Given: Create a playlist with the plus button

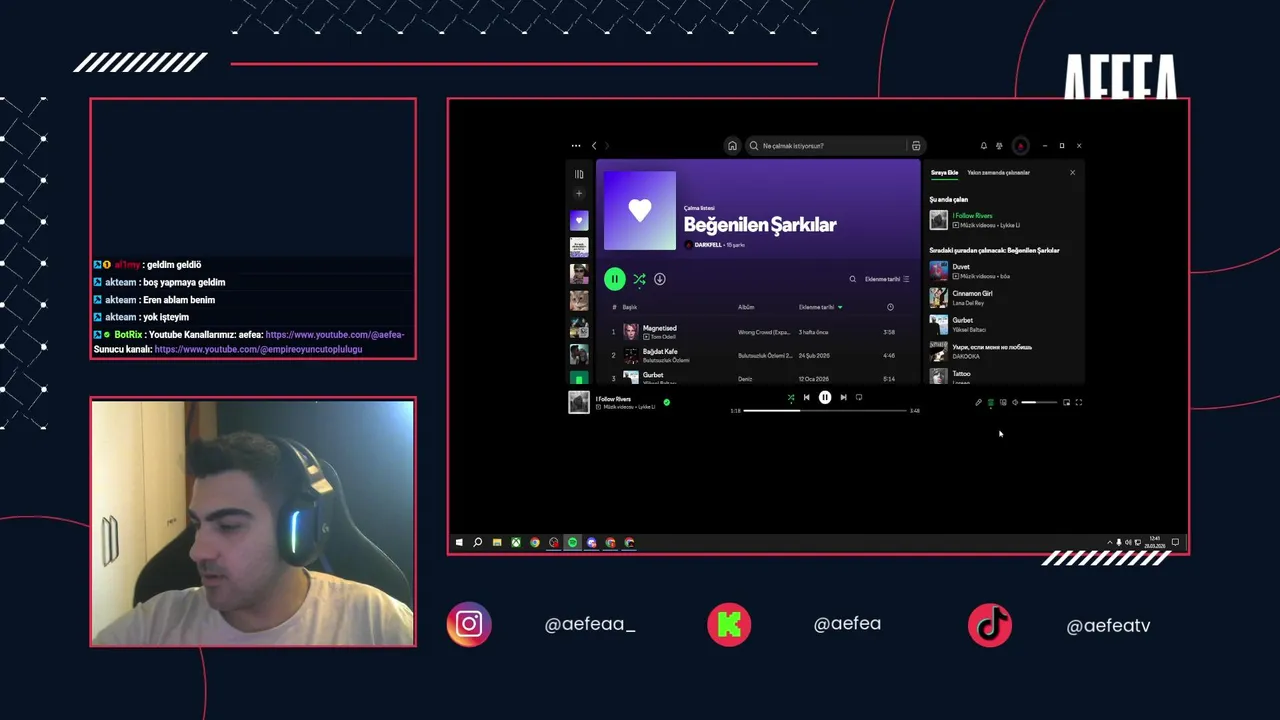Looking at the screenshot, I should [x=579, y=193].
